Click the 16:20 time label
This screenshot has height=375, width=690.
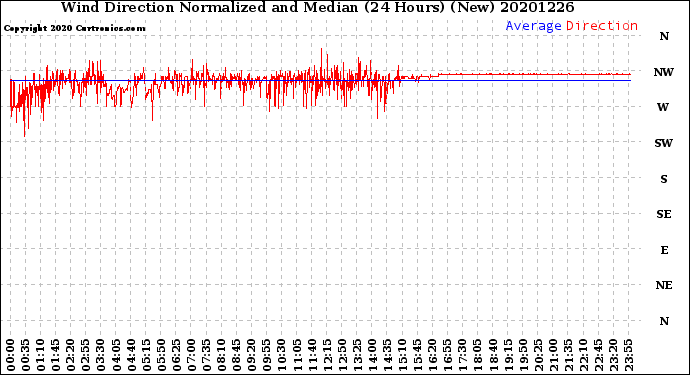pyautogui.click(x=432, y=355)
